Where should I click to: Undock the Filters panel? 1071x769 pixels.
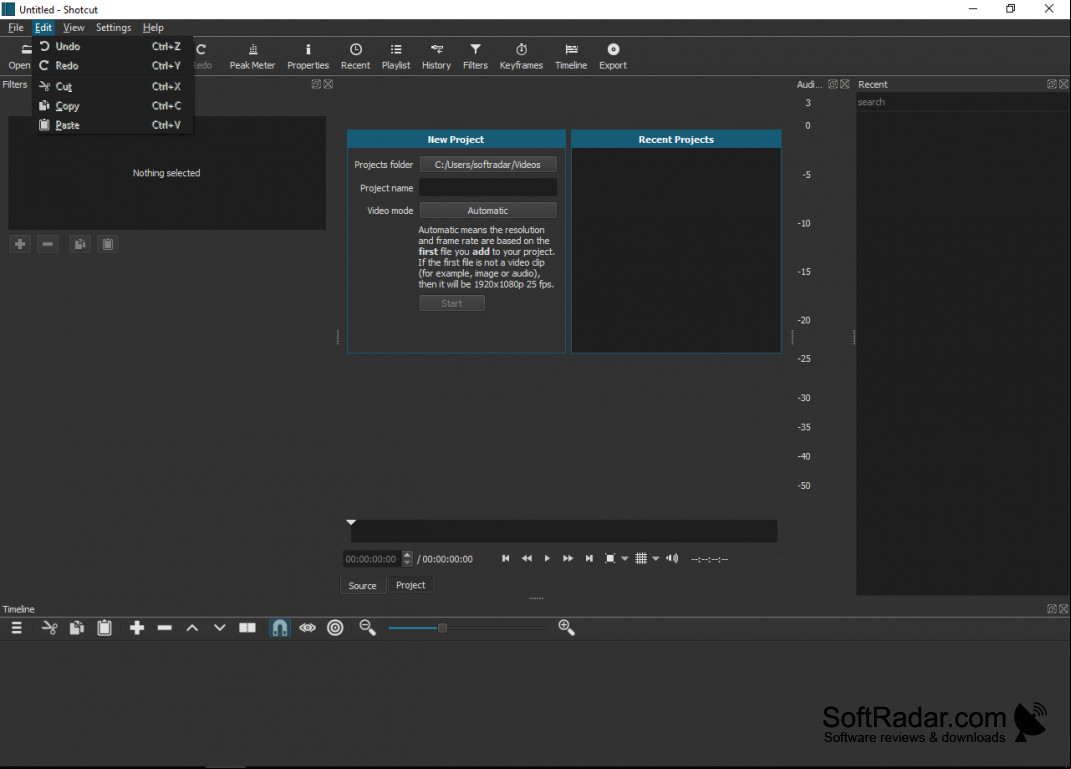coord(316,84)
